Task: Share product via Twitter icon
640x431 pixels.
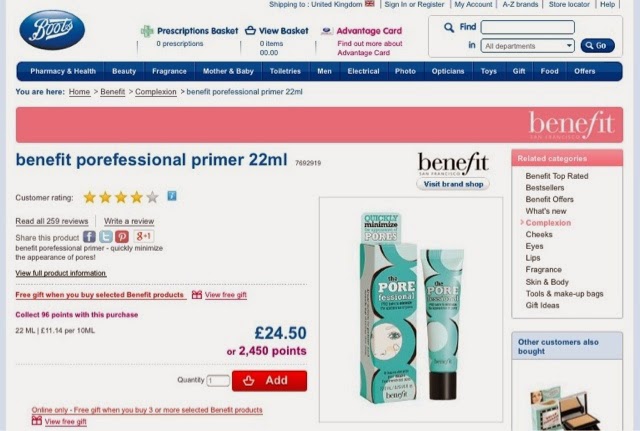Action: point(106,237)
